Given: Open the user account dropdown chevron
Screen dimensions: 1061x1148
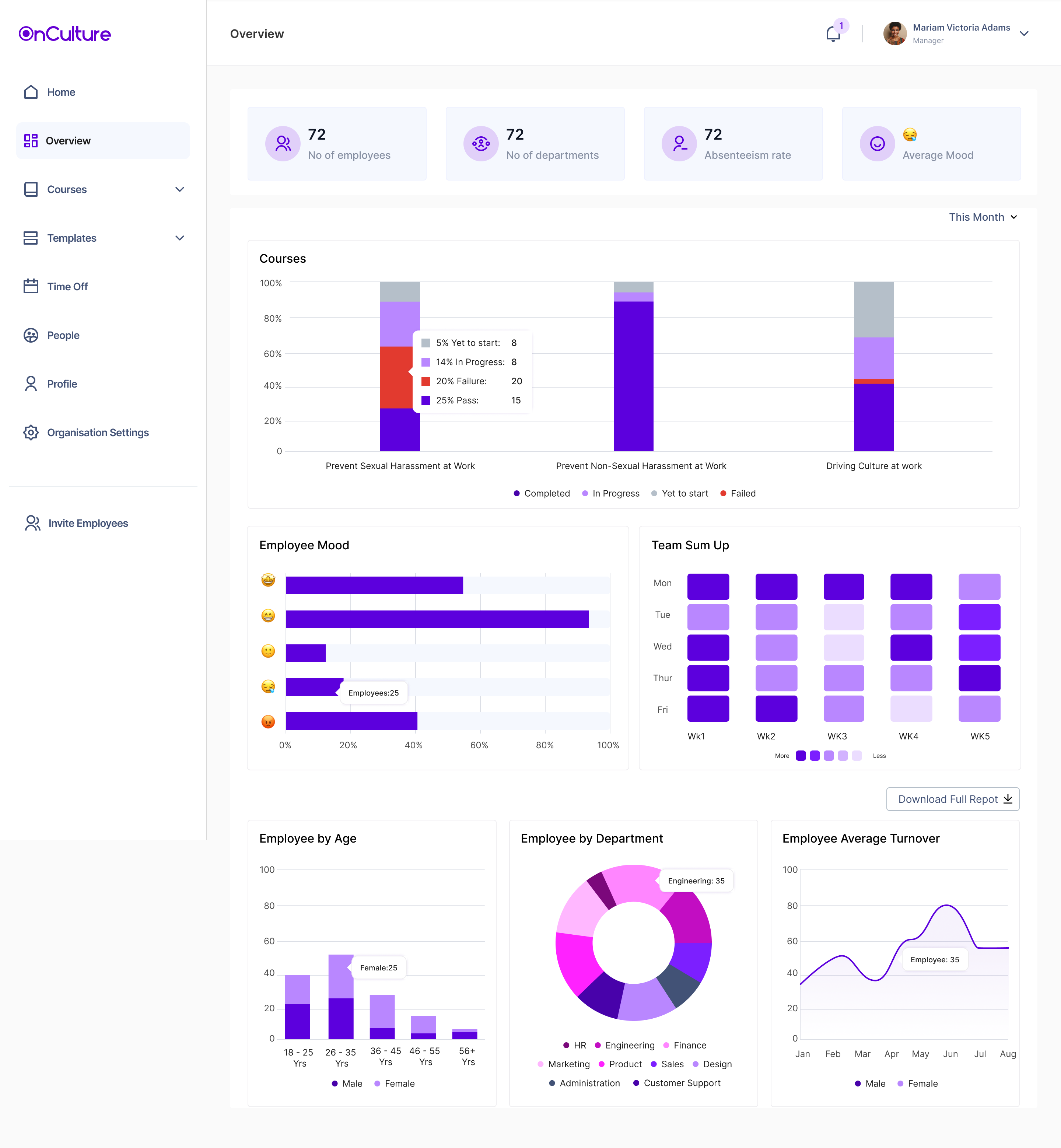Looking at the screenshot, I should (x=1024, y=34).
